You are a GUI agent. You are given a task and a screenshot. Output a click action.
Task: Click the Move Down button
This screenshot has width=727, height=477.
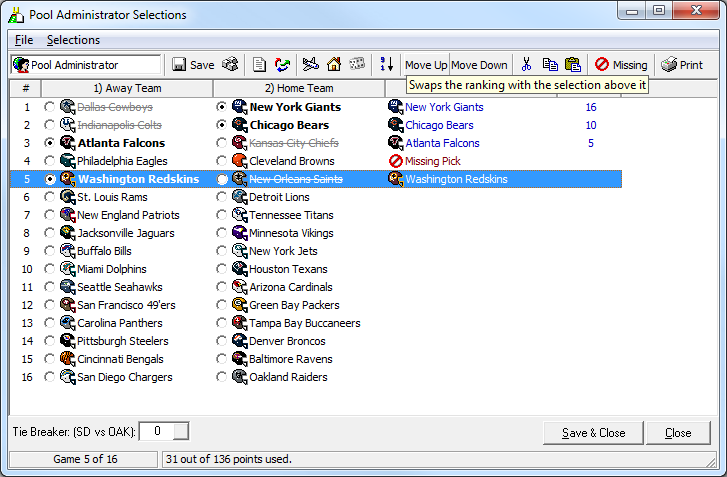click(479, 65)
